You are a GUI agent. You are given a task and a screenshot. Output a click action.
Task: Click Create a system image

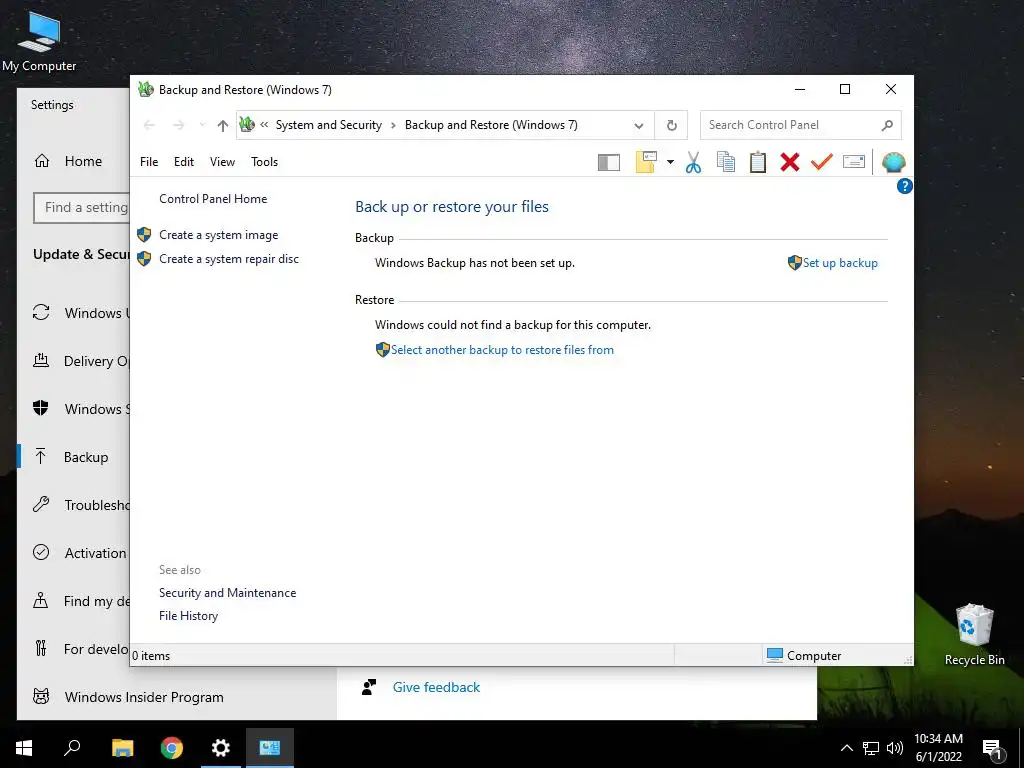click(219, 235)
